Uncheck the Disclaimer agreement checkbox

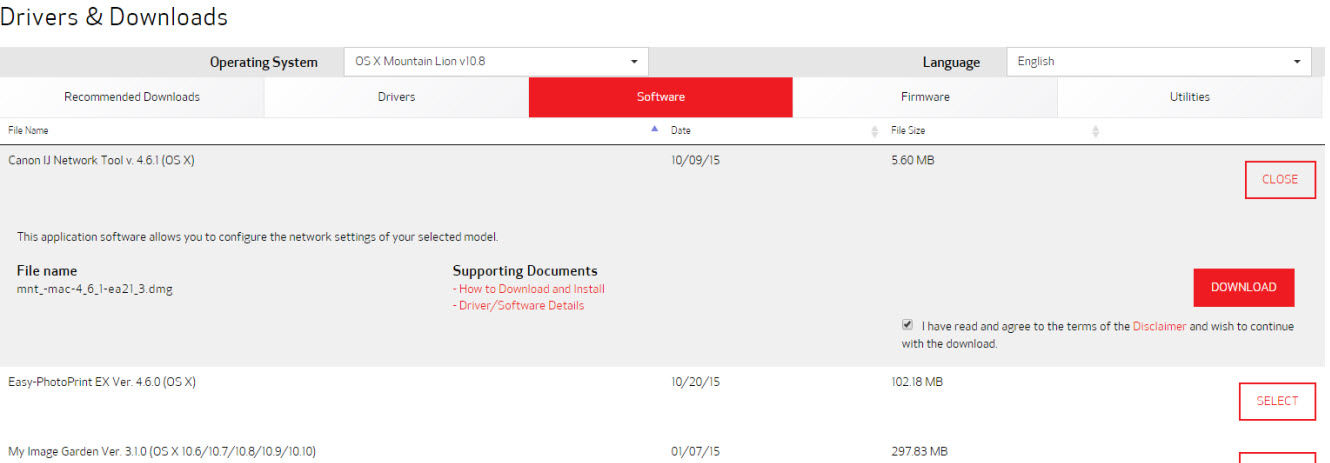pyautogui.click(x=907, y=325)
